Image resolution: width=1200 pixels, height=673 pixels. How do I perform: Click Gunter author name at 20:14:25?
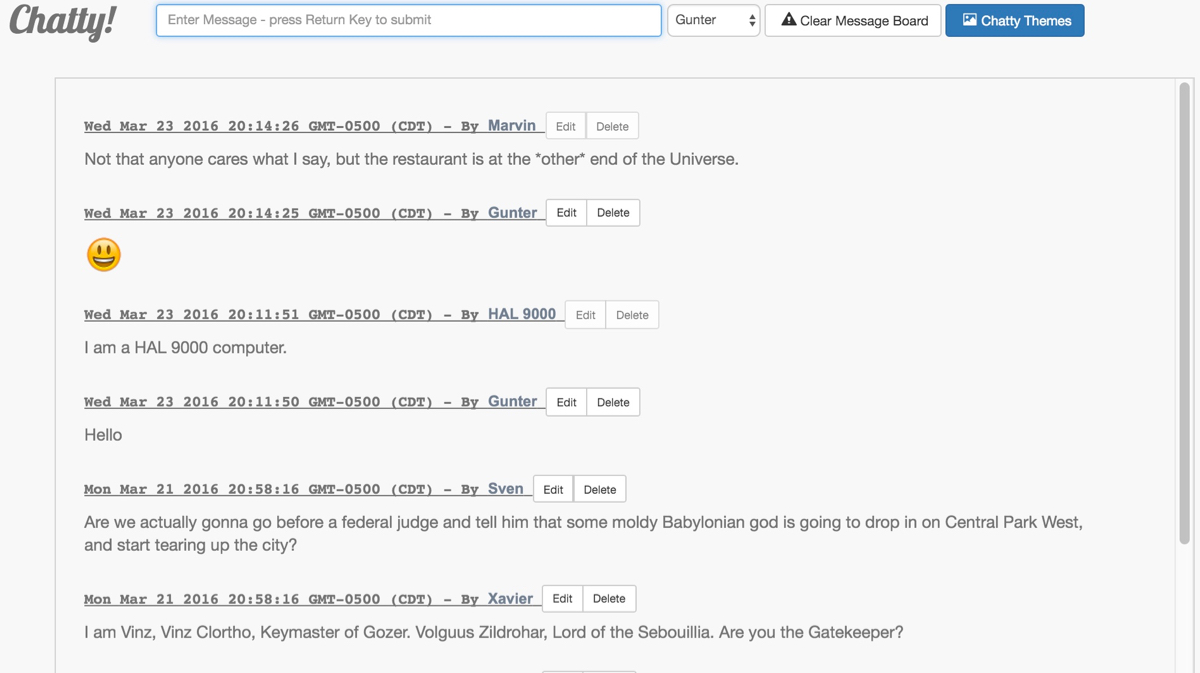coord(513,213)
